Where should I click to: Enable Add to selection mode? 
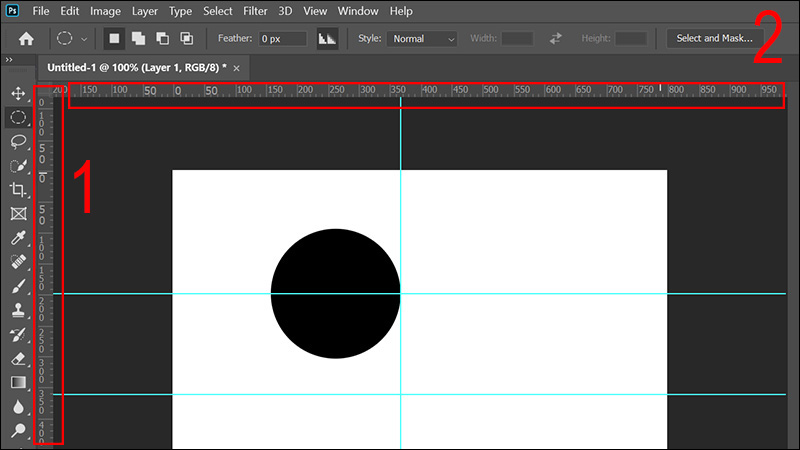pos(138,39)
